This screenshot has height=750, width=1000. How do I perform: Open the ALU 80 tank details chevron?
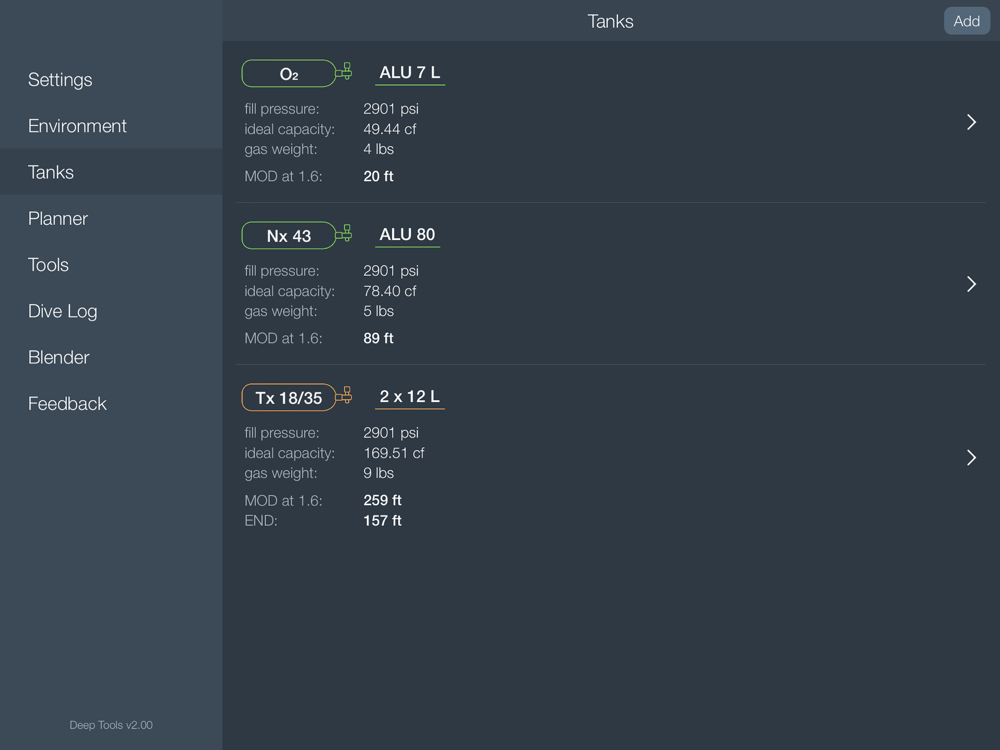971,284
